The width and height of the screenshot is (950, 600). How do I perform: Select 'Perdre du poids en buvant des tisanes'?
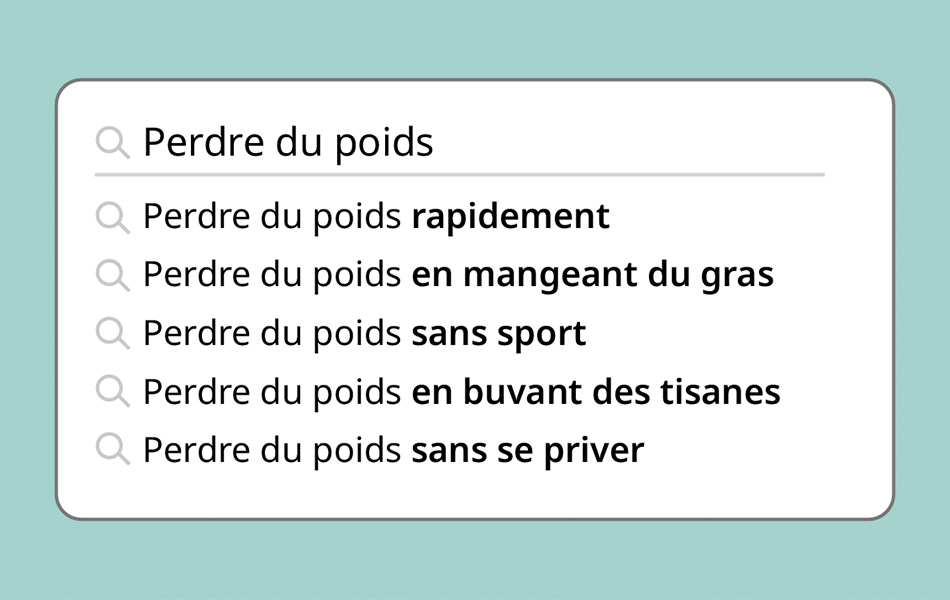(462, 392)
